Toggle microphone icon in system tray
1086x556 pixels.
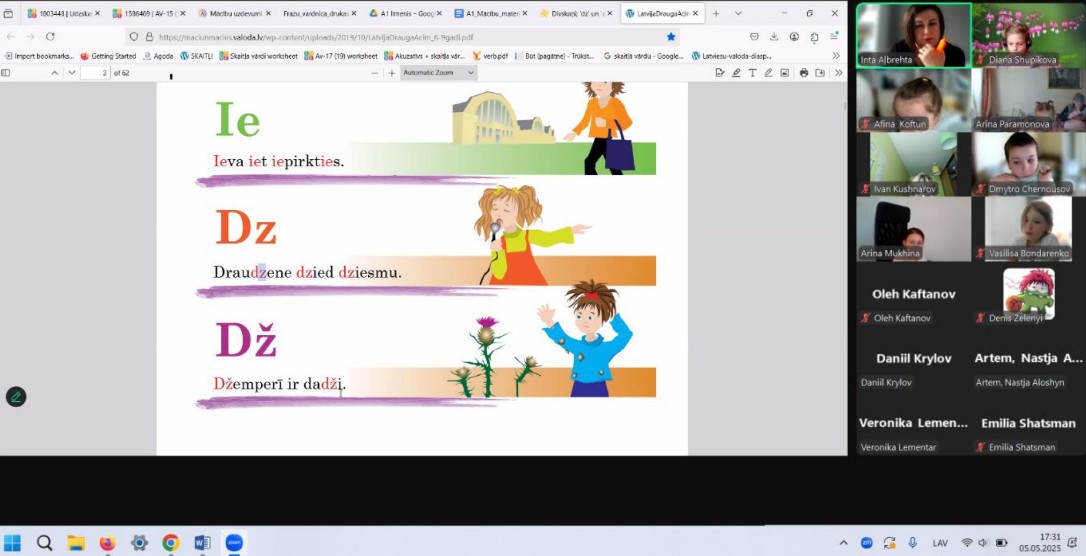[912, 543]
